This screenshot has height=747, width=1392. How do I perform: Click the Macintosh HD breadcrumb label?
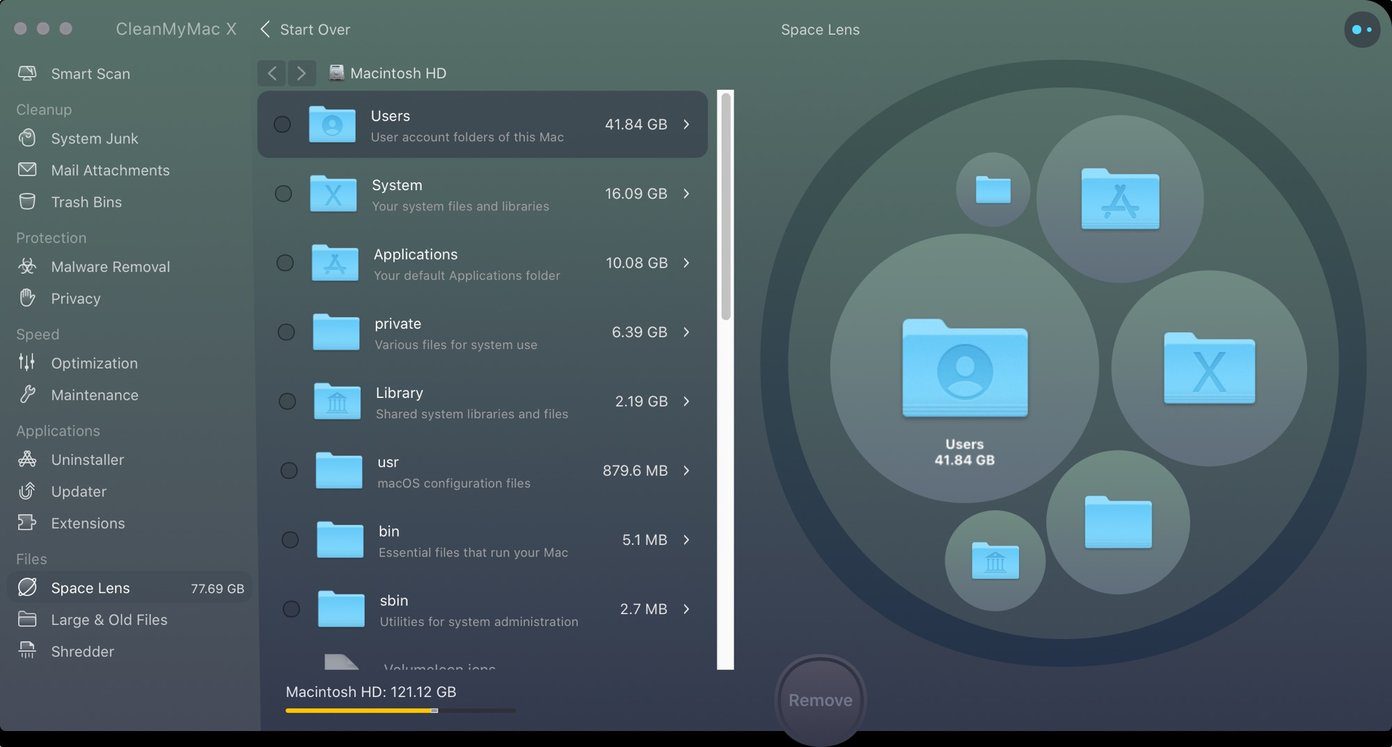click(x=398, y=73)
